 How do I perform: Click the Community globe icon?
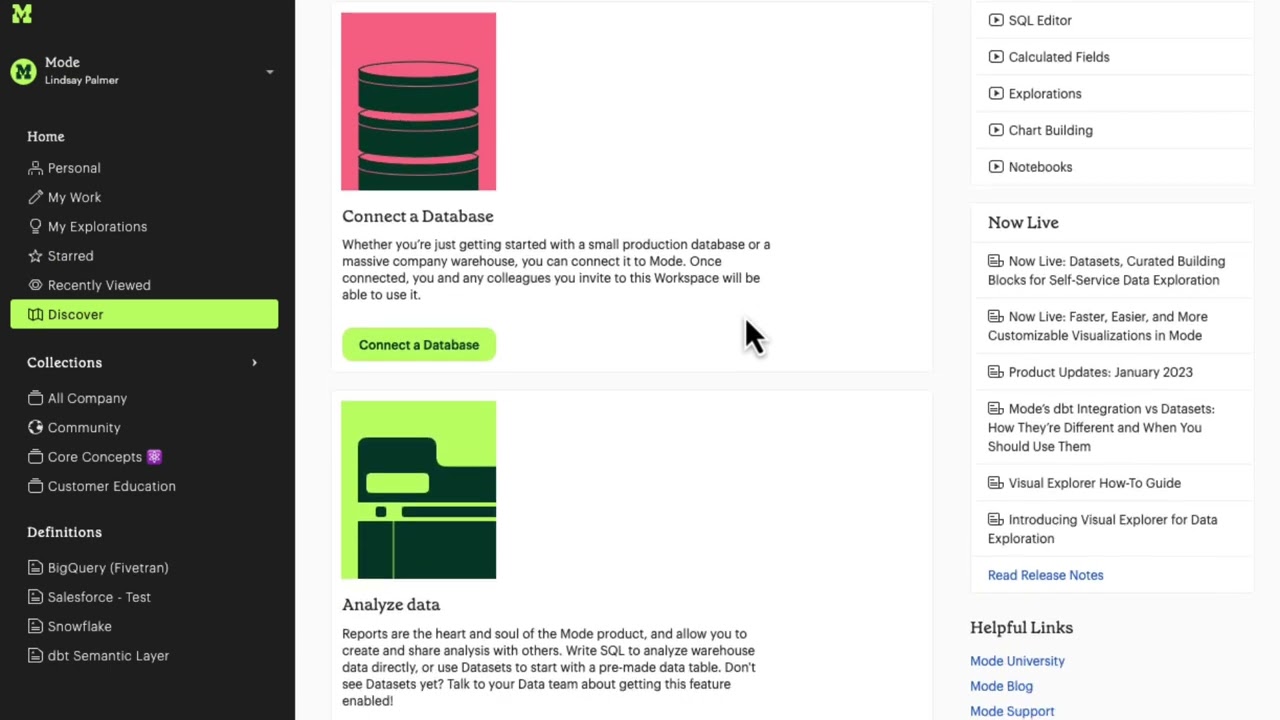(x=36, y=427)
